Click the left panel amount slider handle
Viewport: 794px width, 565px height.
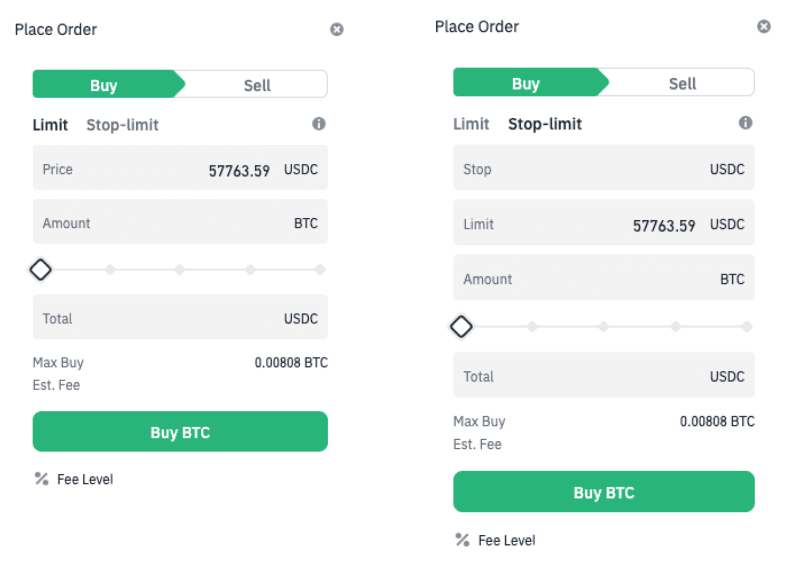pos(40,269)
